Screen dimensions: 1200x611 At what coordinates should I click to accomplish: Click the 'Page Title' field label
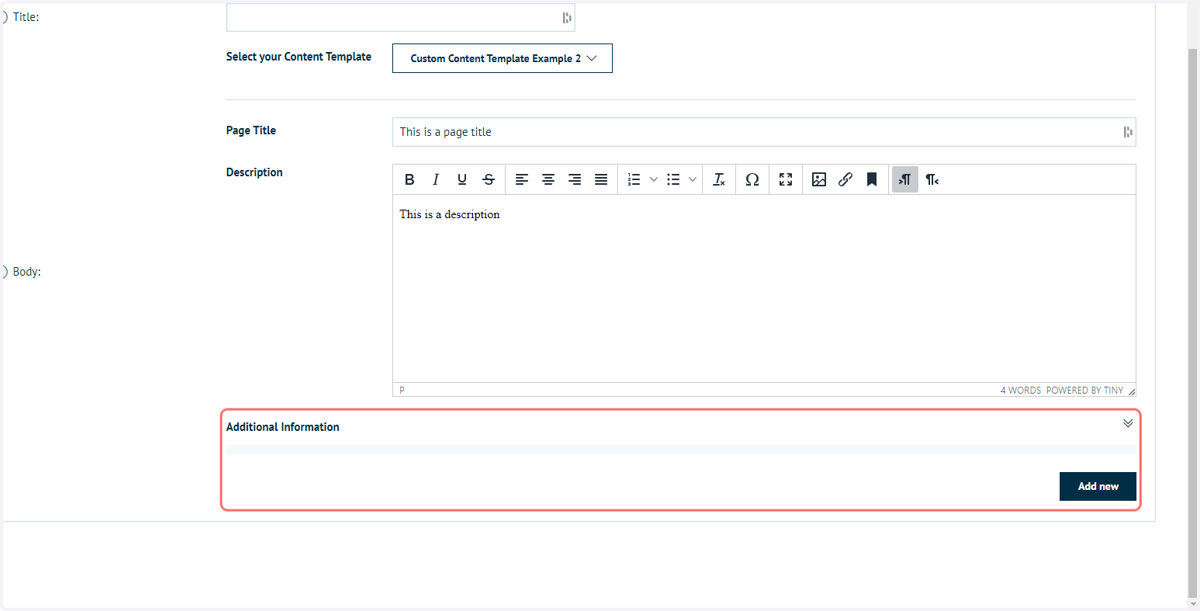click(x=251, y=130)
